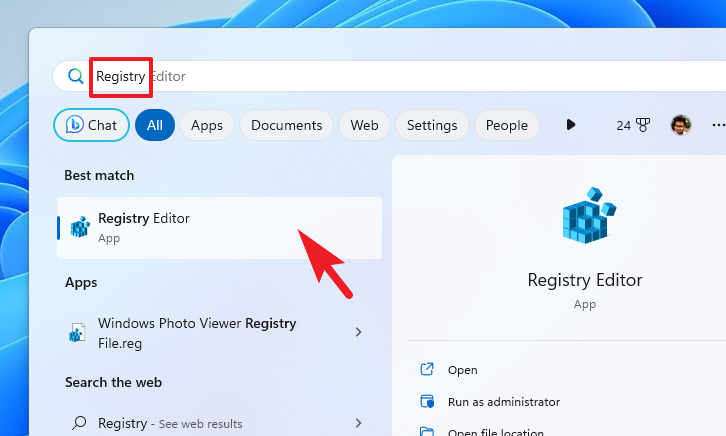Viewport: 726px width, 436px height.
Task: Switch to the Settings filter
Action: (x=432, y=125)
